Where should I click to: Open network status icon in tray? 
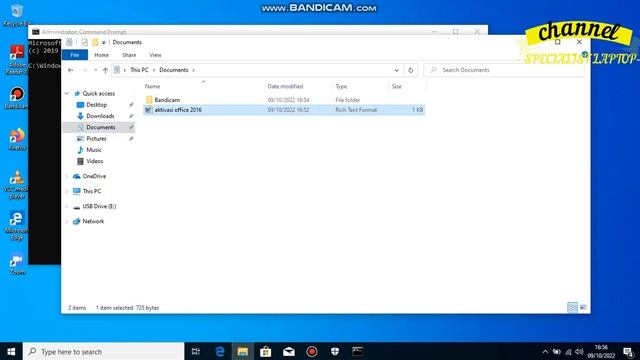tap(568, 351)
